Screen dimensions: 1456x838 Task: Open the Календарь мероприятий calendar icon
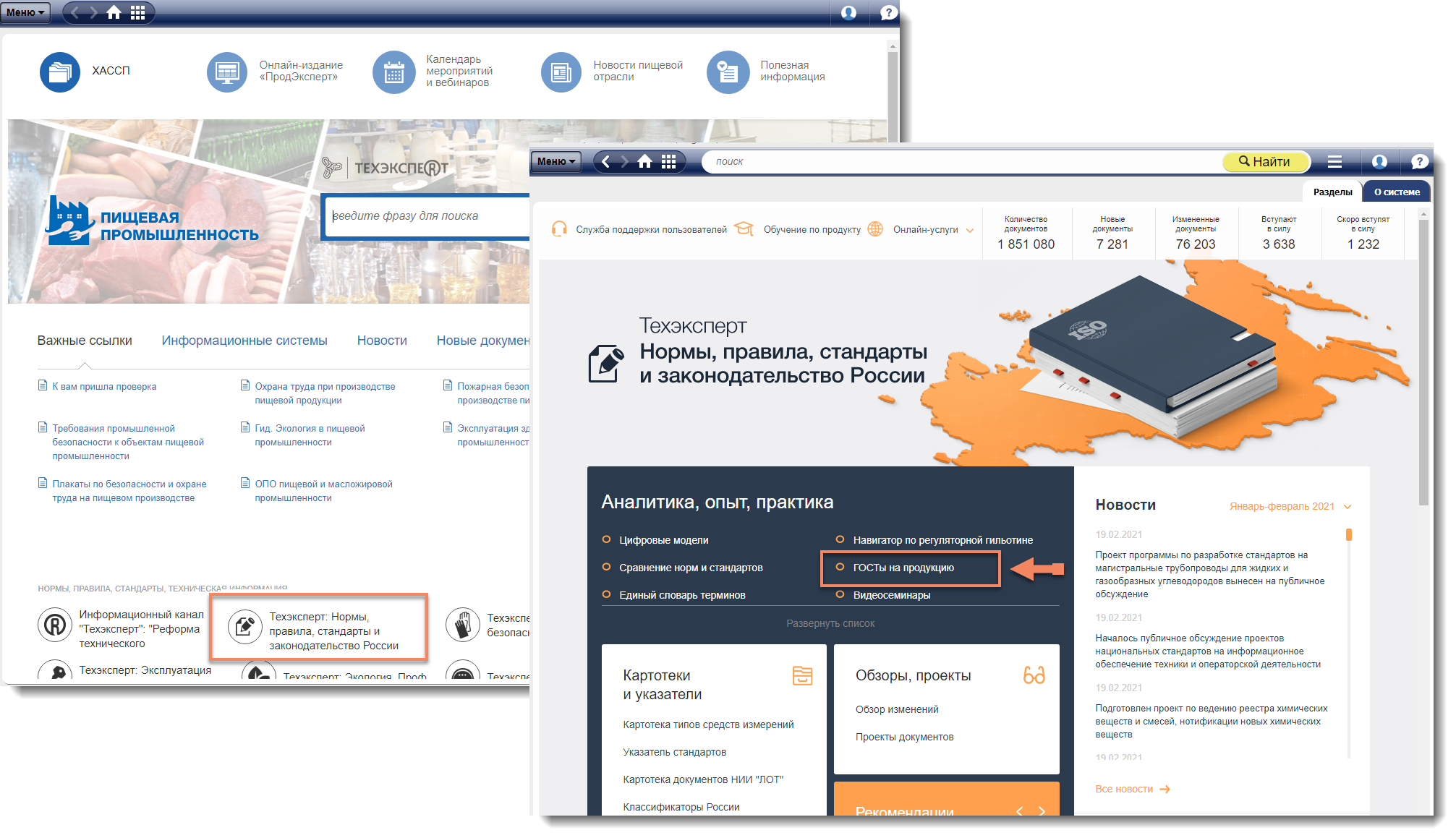tap(393, 72)
